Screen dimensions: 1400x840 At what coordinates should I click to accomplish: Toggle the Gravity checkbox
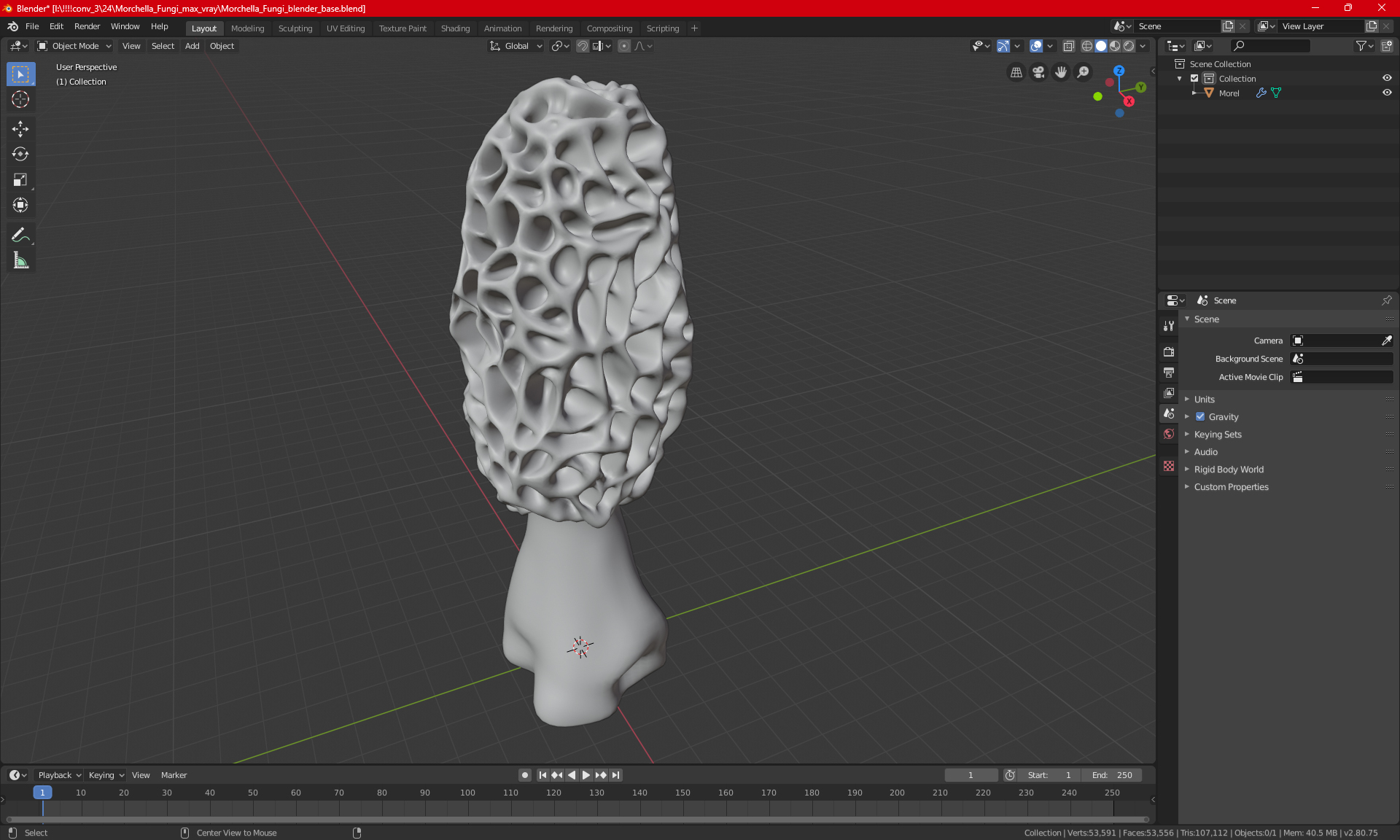tap(1200, 417)
